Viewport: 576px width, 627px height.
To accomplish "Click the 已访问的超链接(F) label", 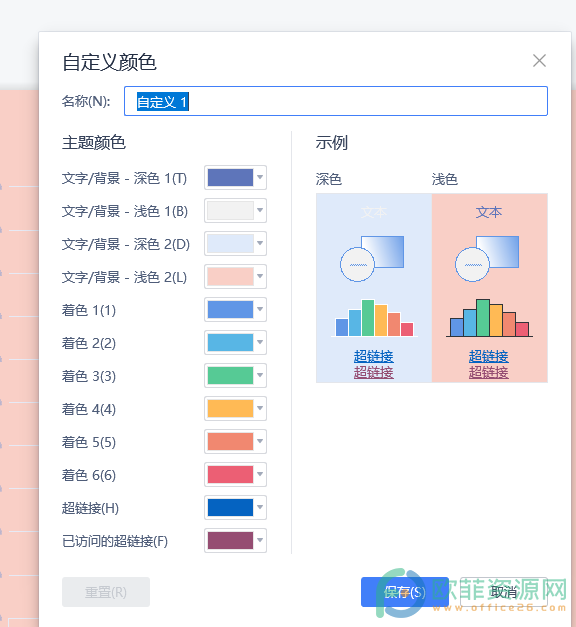I will coord(115,541).
